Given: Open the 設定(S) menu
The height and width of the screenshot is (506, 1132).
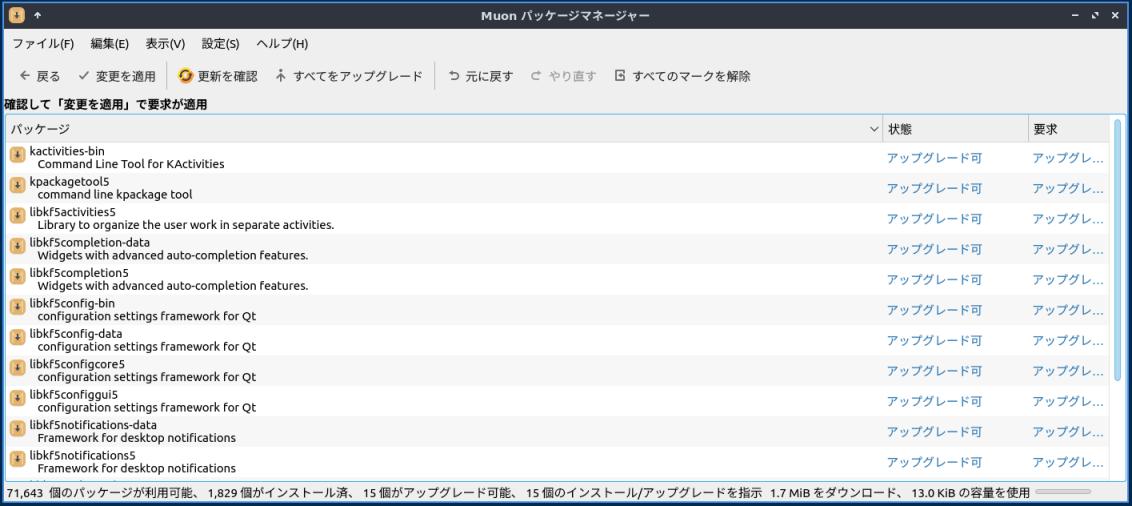Looking at the screenshot, I should pyautogui.click(x=220, y=43).
